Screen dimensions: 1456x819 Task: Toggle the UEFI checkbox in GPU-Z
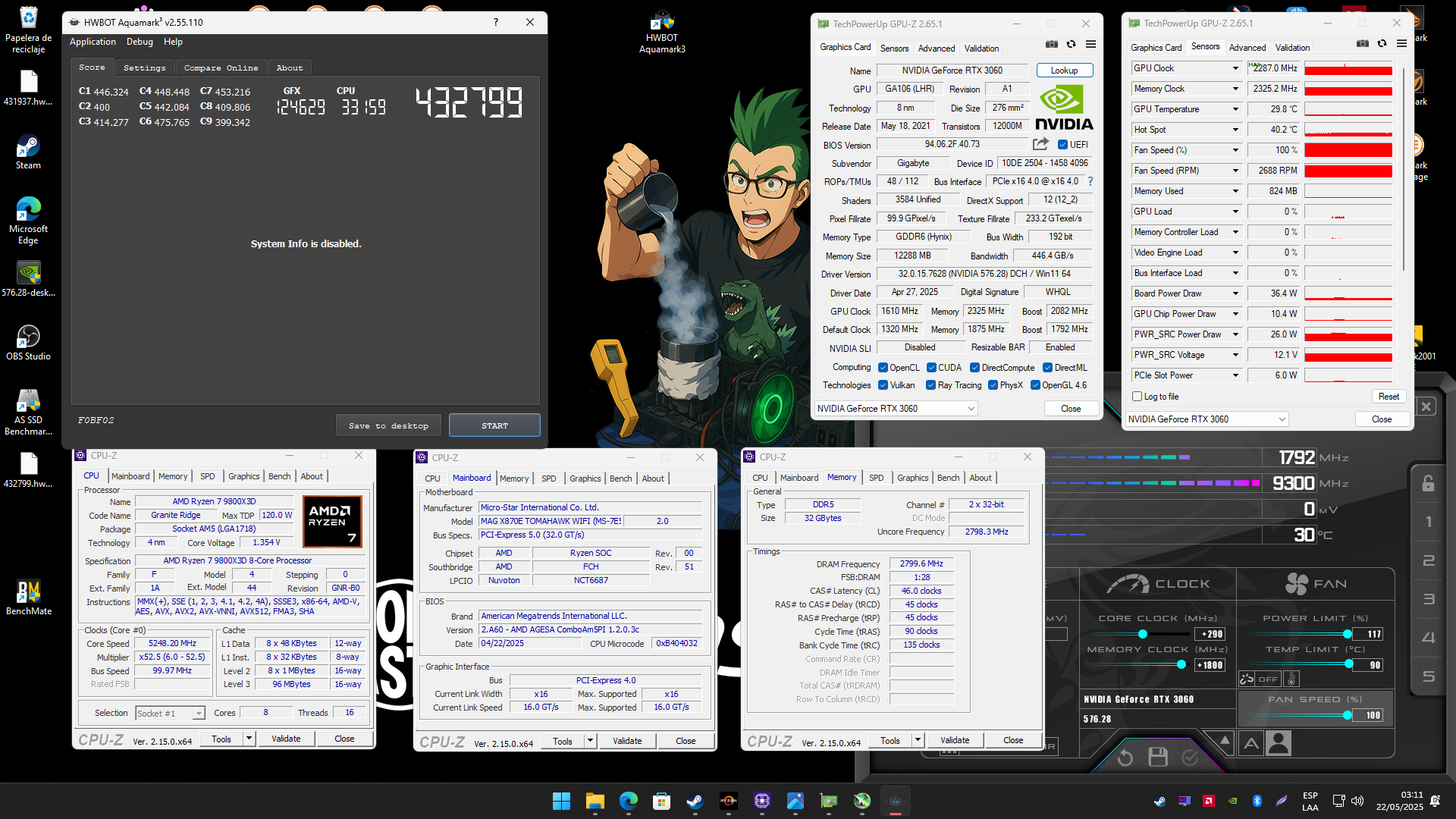click(x=1062, y=144)
